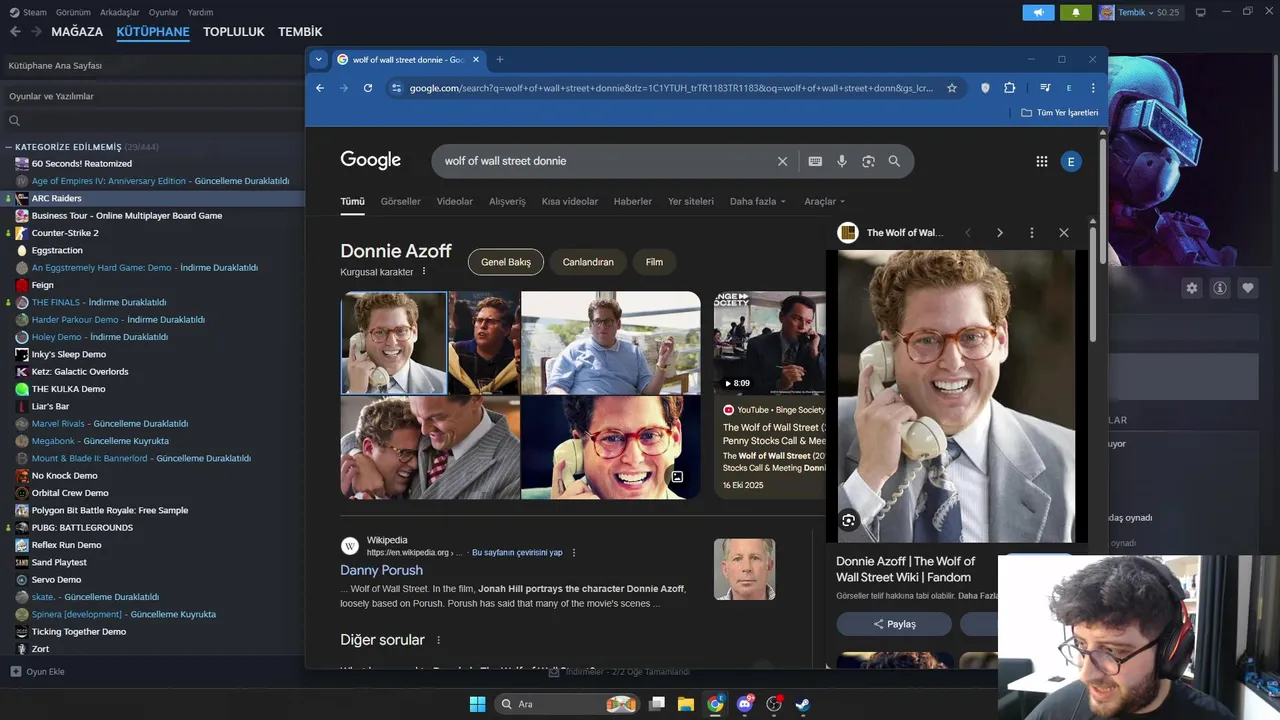Search this image with Lens overlay icon
The height and width of the screenshot is (720, 1280).
click(x=849, y=520)
